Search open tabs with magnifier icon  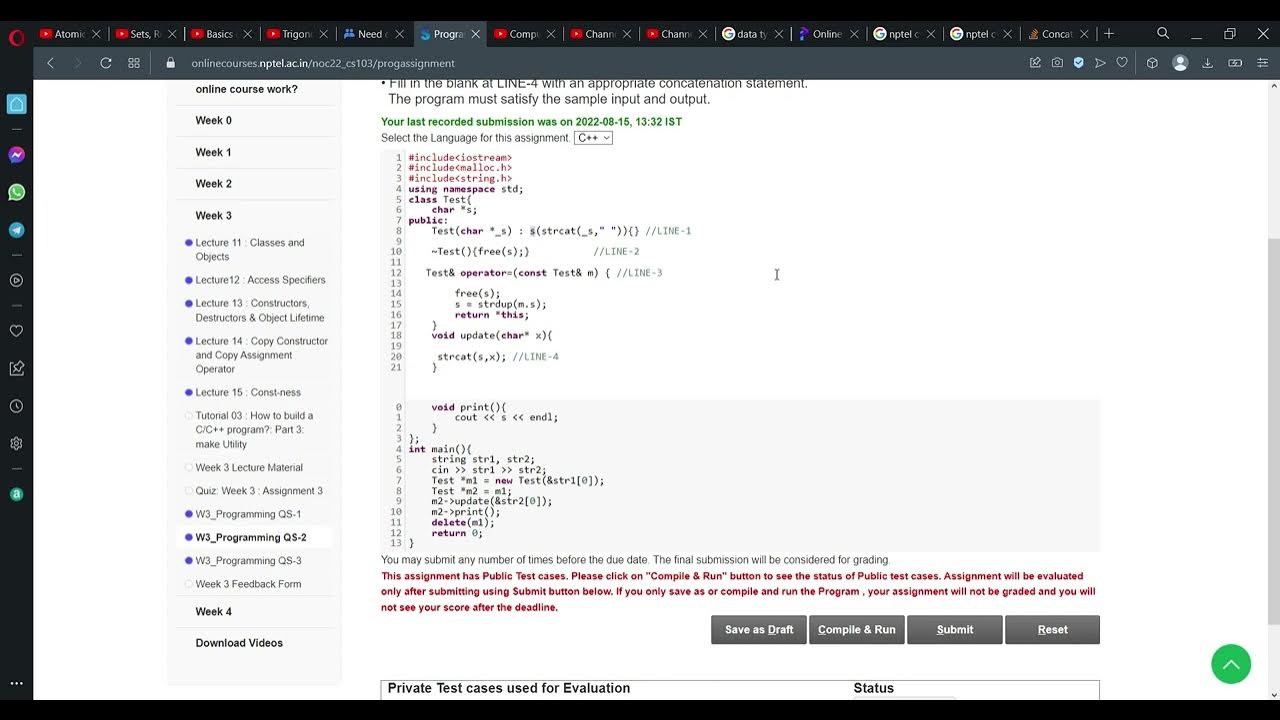pyautogui.click(x=1163, y=33)
